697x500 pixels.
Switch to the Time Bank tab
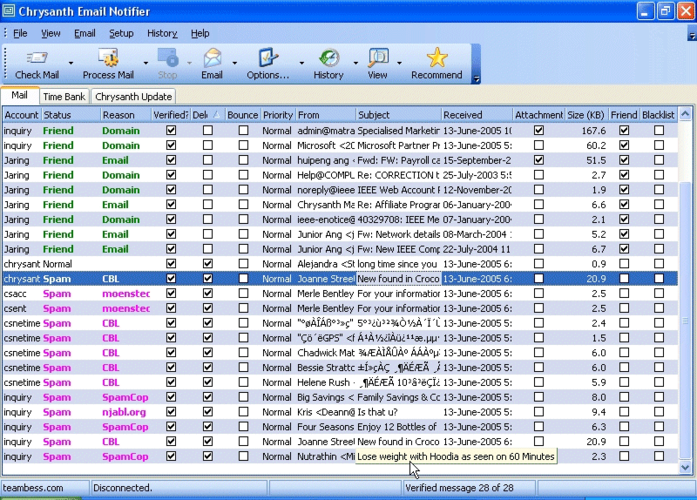pos(64,96)
